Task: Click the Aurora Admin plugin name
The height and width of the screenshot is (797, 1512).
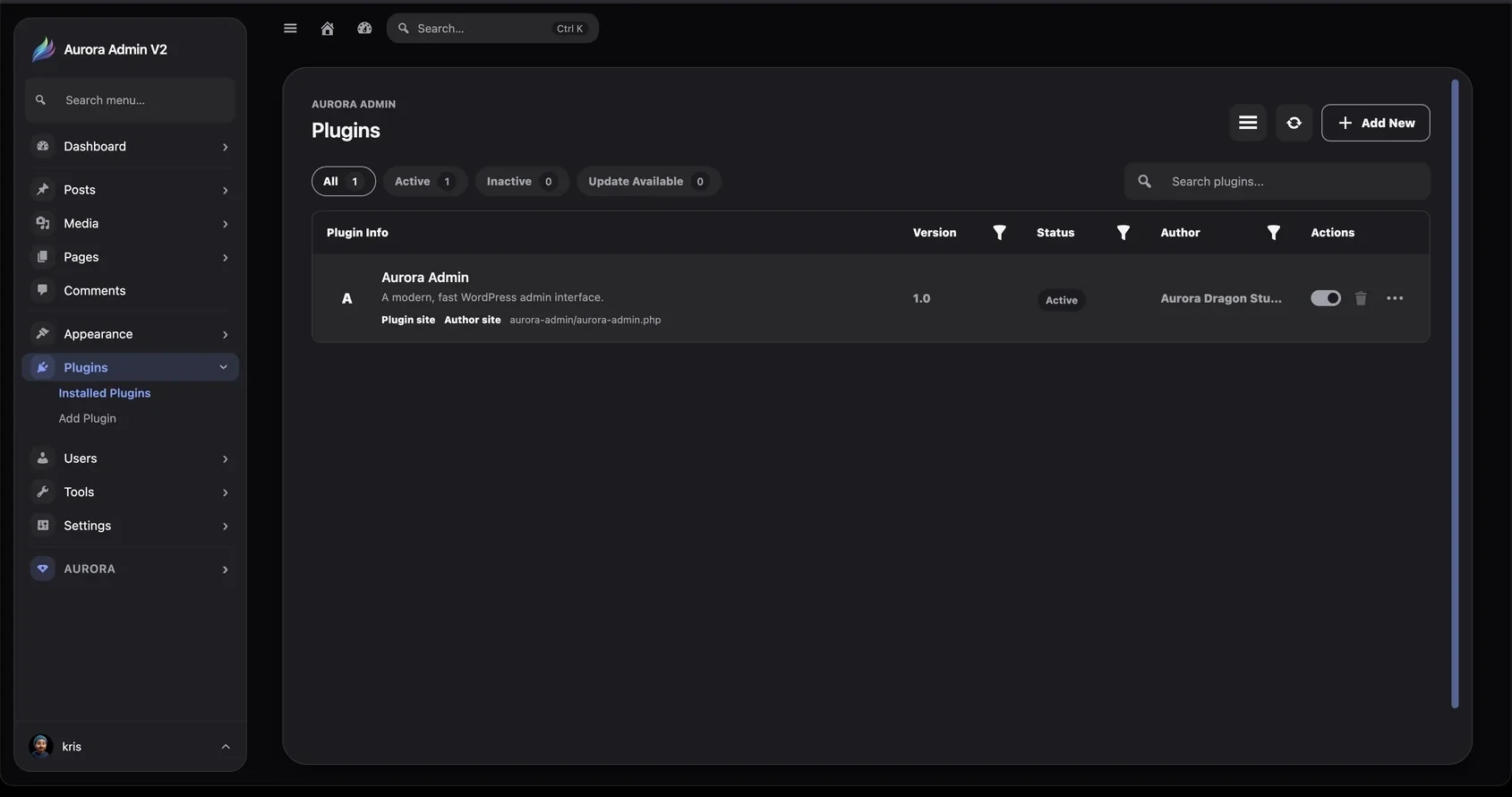Action: click(x=425, y=278)
